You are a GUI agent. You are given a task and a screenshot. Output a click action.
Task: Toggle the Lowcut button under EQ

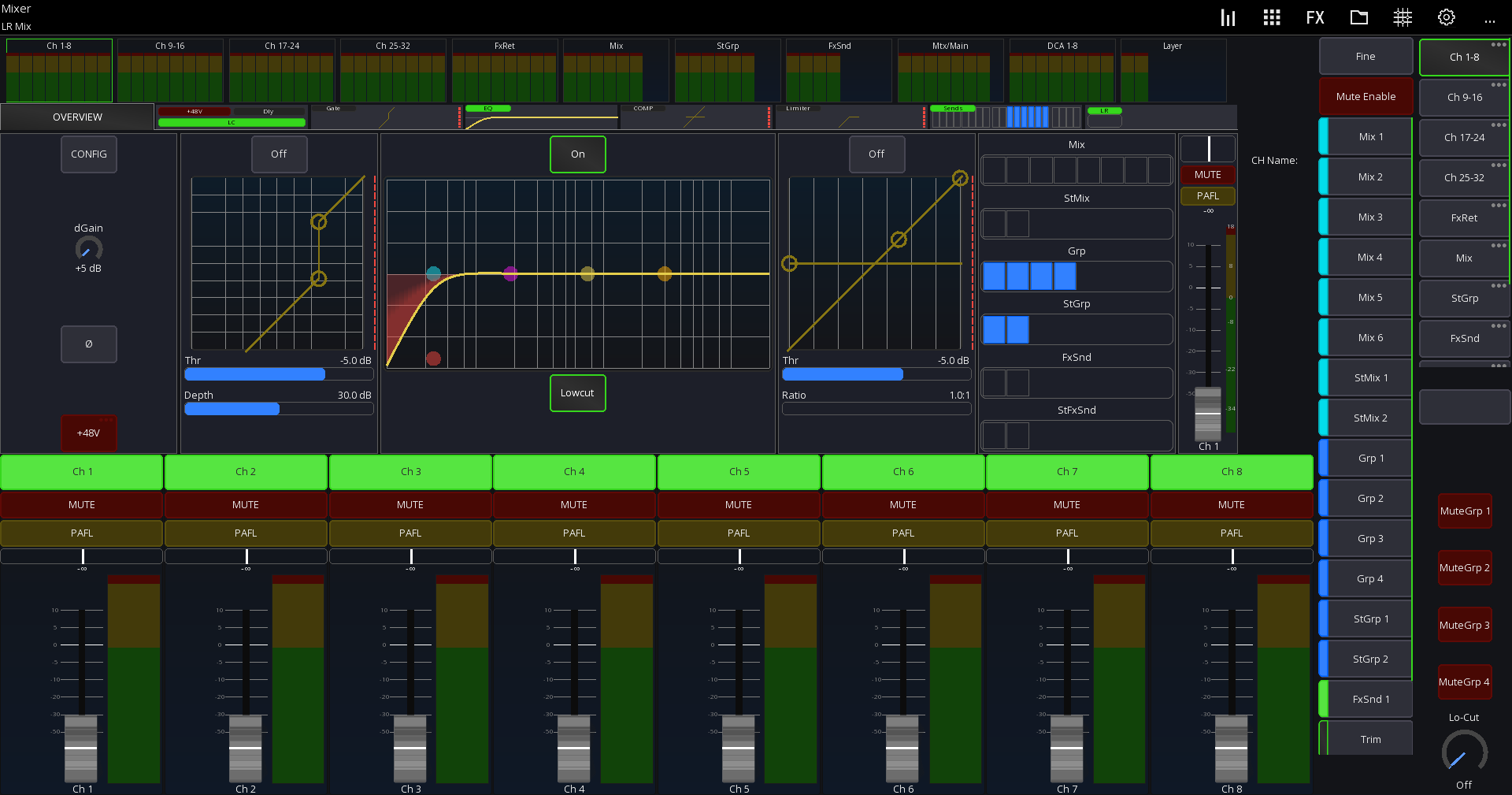coord(577,393)
